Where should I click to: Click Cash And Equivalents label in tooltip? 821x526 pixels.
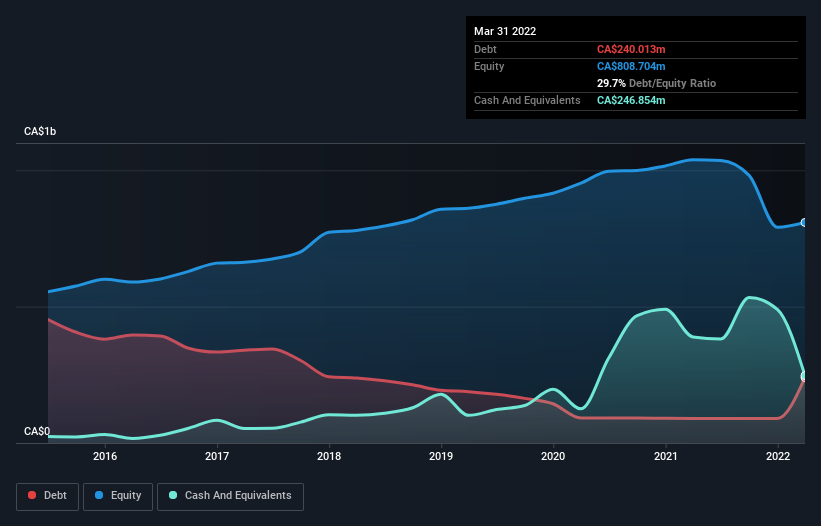click(x=527, y=100)
